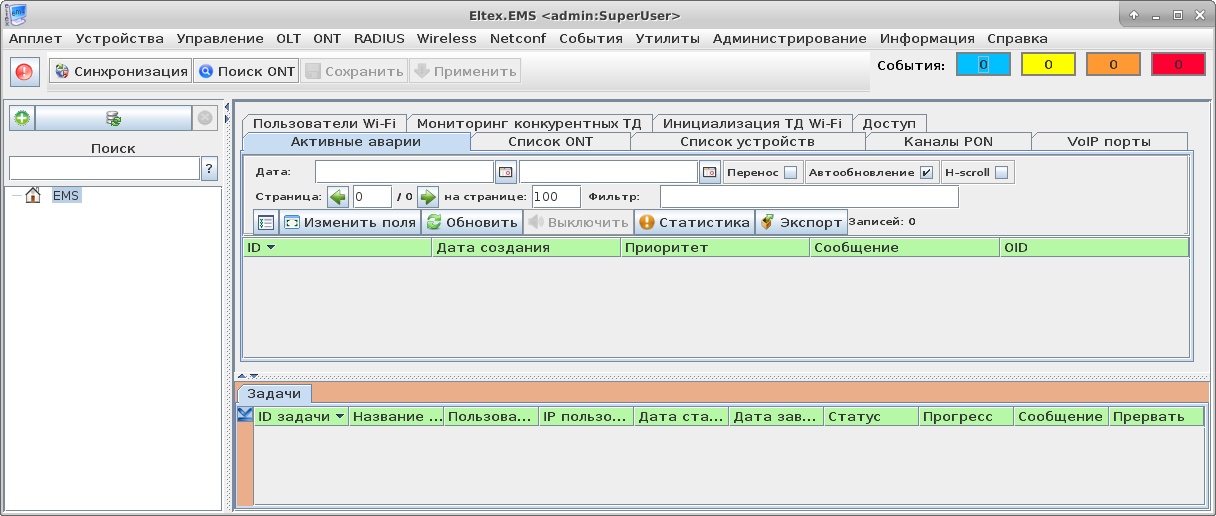This screenshot has width=1216, height=516.
Task: Click the red events counter
Action: tap(1178, 65)
